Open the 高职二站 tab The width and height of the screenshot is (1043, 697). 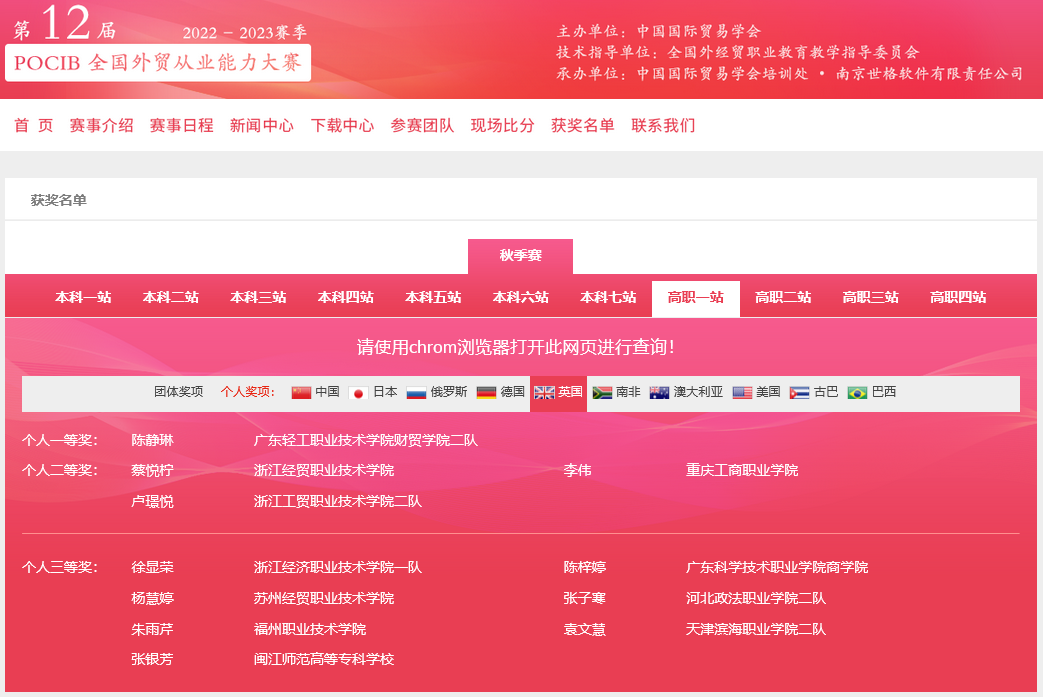coord(783,298)
